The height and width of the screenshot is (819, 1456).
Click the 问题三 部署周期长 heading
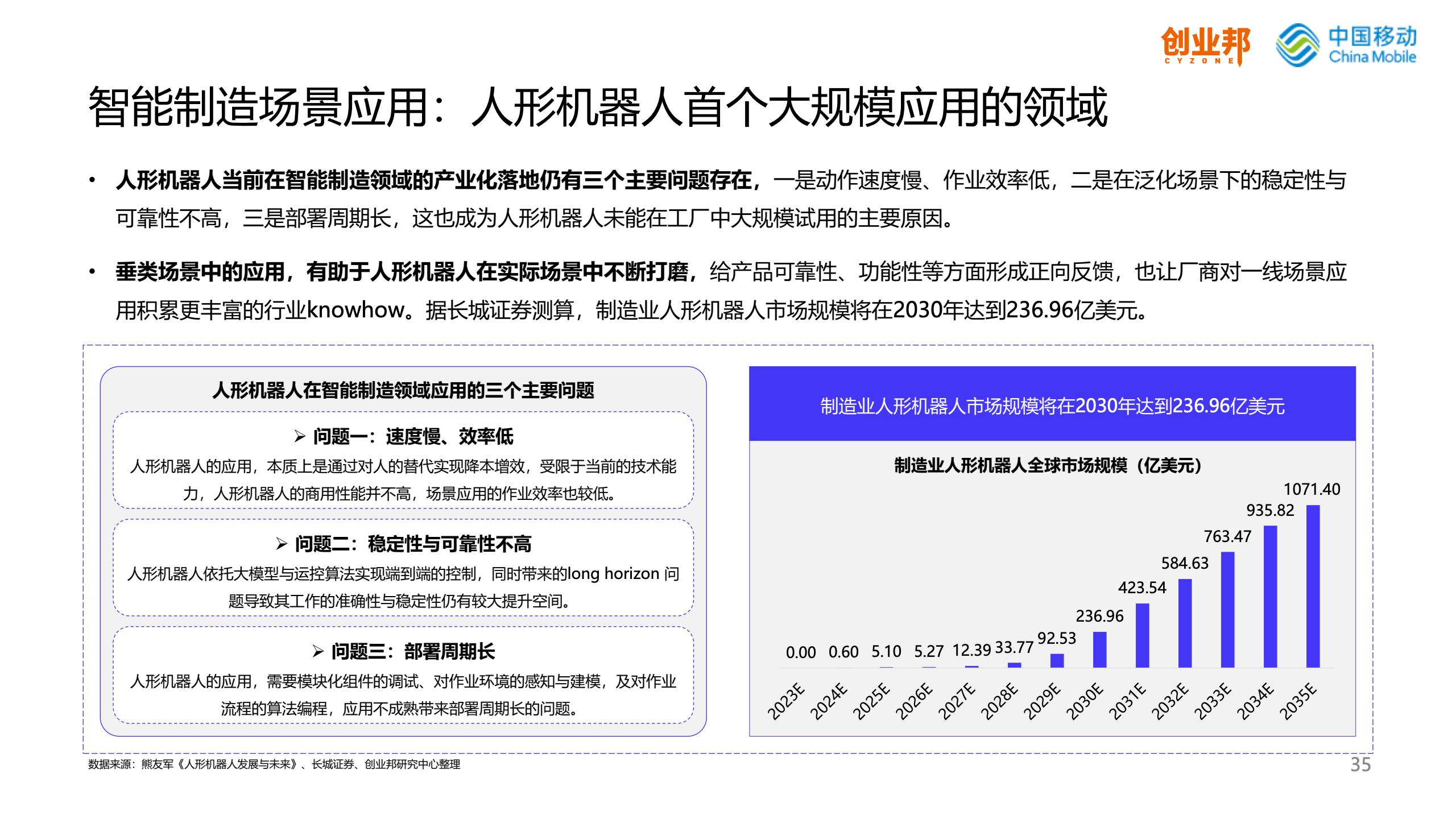coord(413,652)
